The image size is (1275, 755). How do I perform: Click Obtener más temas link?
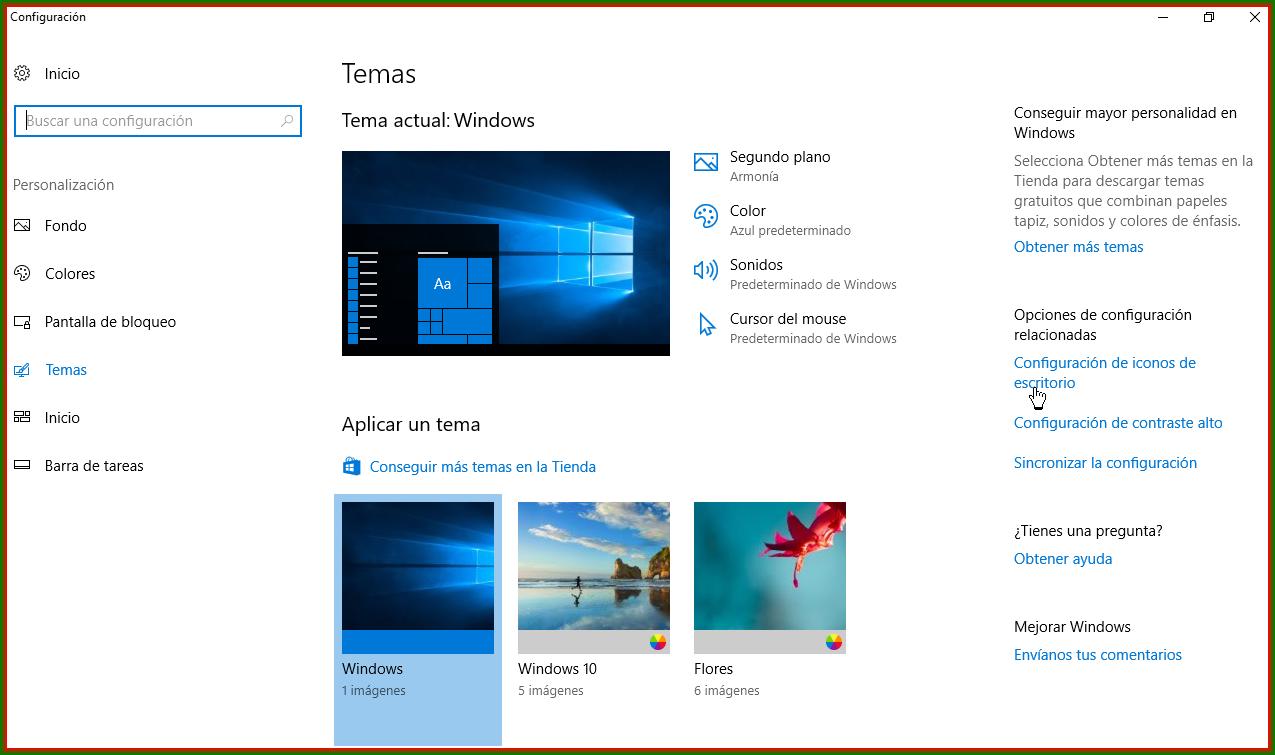(1078, 246)
